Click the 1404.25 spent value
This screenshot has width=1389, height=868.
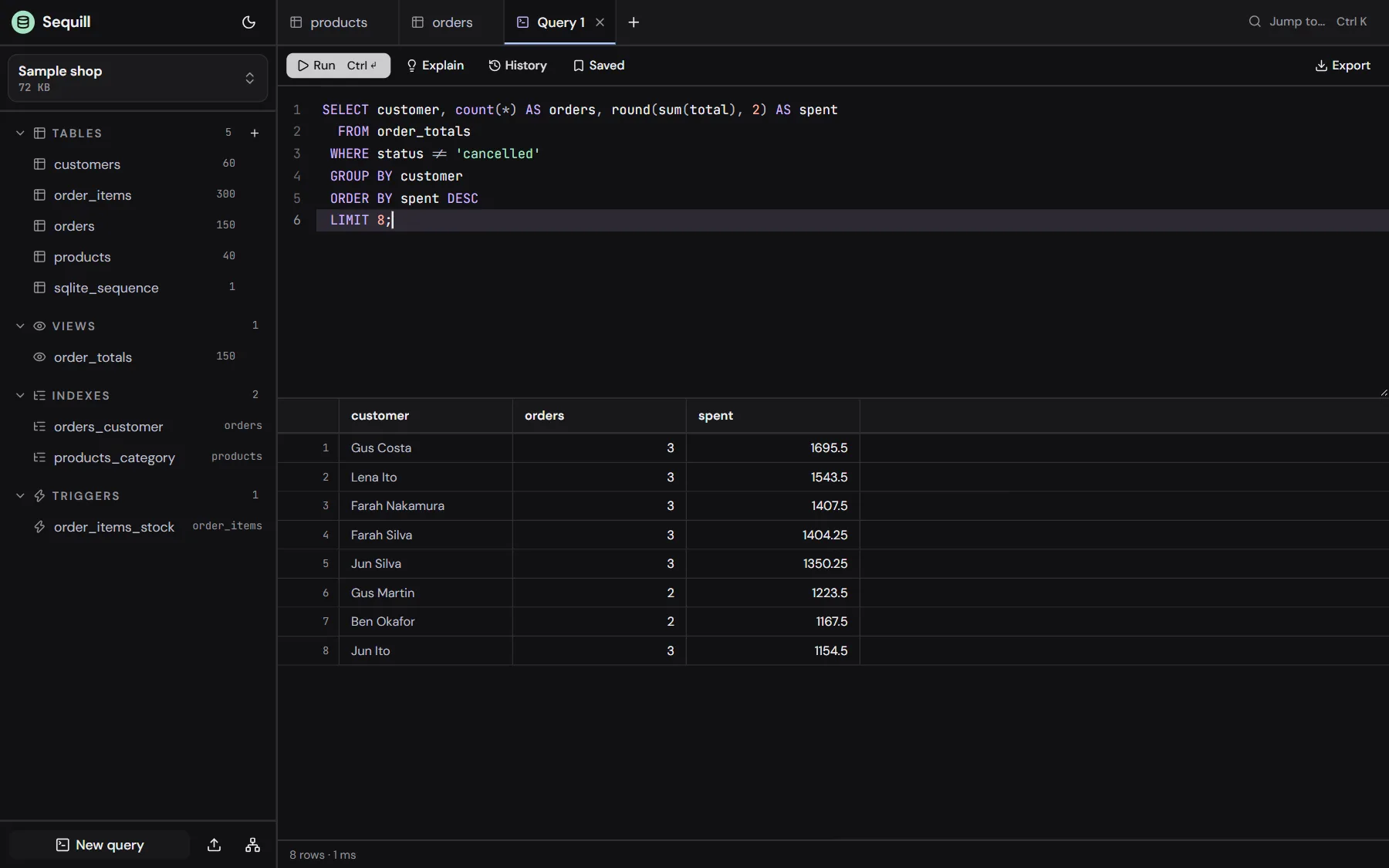(825, 535)
